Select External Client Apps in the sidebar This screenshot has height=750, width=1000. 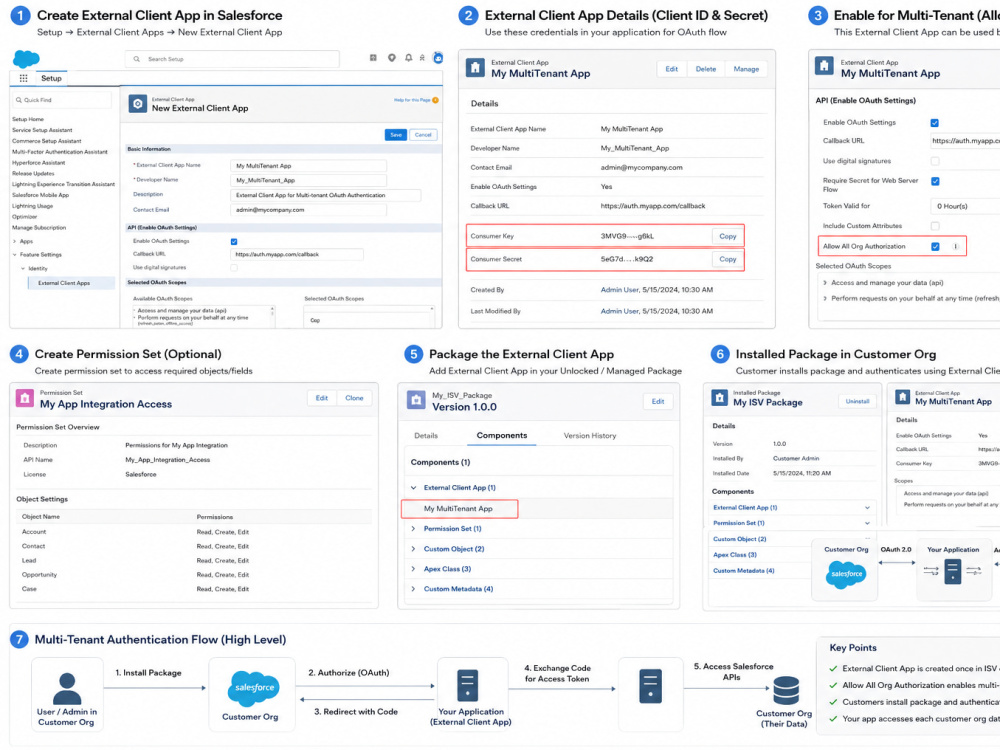pyautogui.click(x=71, y=283)
